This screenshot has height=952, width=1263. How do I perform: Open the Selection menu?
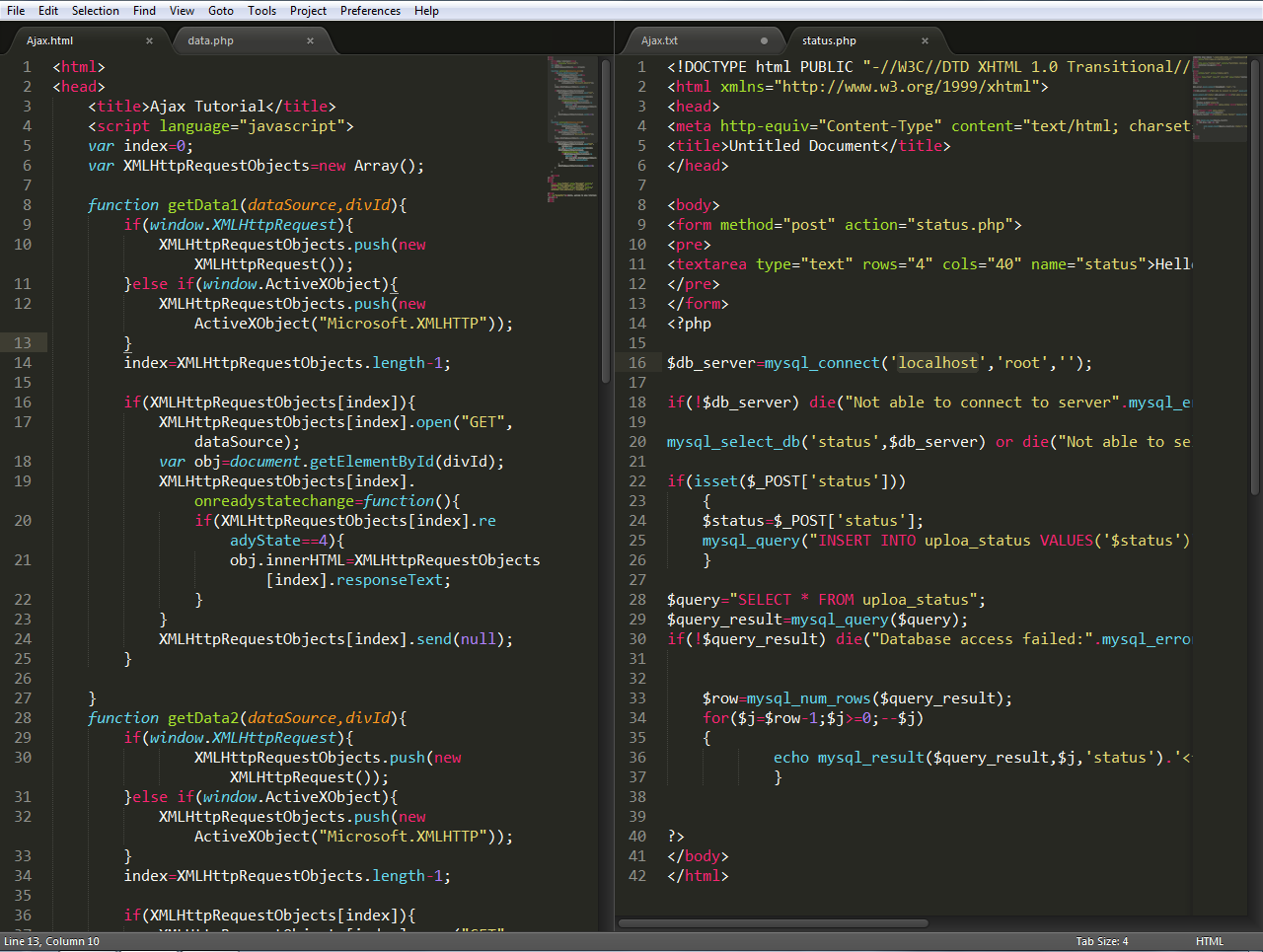click(x=95, y=11)
